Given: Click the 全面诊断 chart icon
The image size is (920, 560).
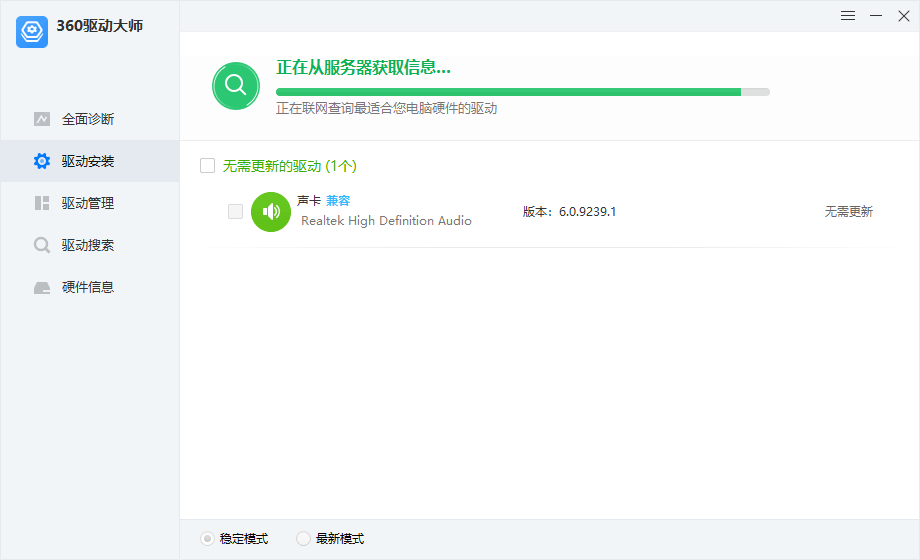Looking at the screenshot, I should click(42, 119).
